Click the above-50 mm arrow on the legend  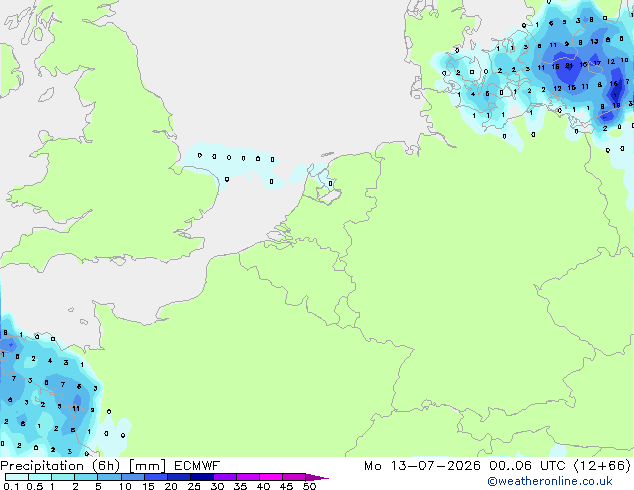(317, 477)
